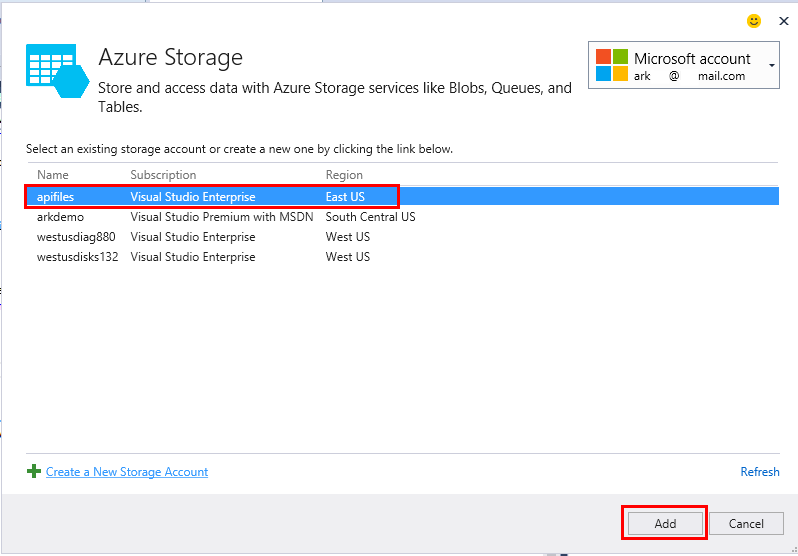
Task: Select the westusdiag880 storage account
Action: pyautogui.click(x=75, y=237)
